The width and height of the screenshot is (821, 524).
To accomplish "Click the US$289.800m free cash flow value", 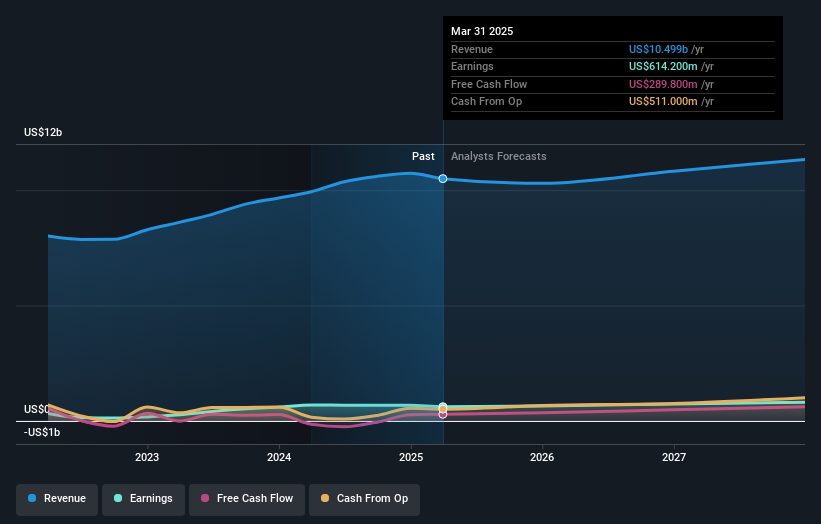I will click(663, 84).
